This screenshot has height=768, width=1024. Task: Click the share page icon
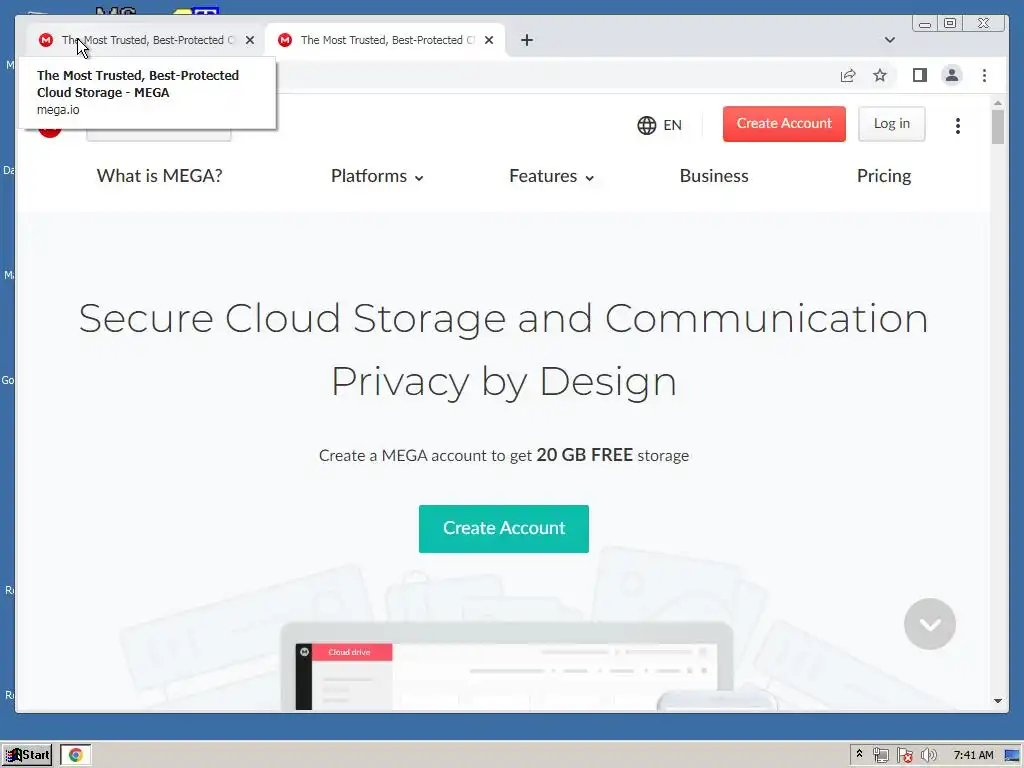coord(848,76)
